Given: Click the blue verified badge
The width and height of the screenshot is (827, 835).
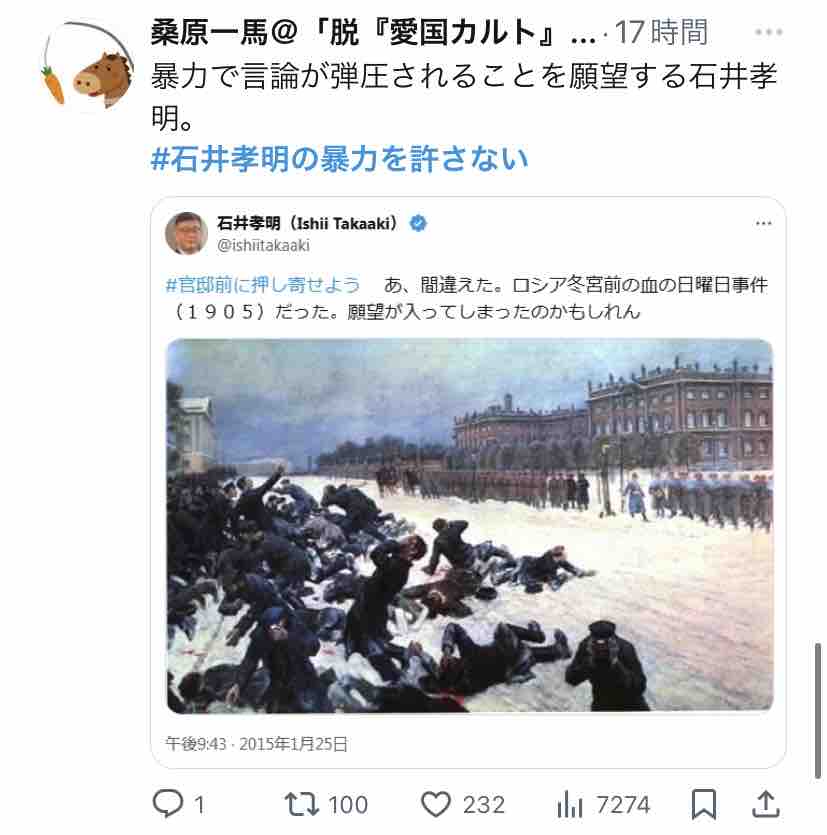Looking at the screenshot, I should click(418, 223).
